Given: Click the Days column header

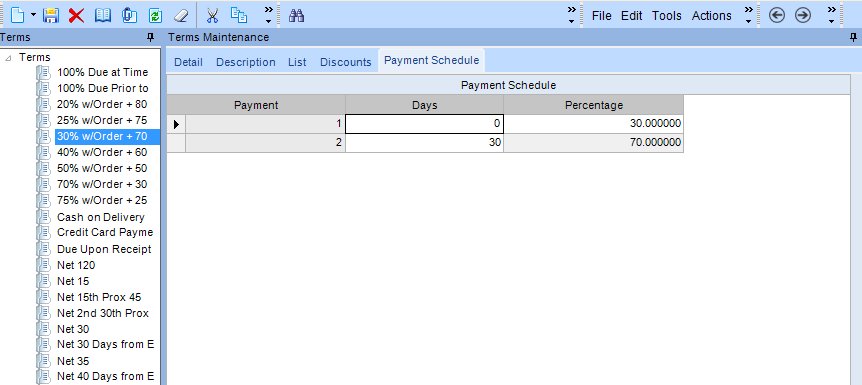Looking at the screenshot, I should [424, 105].
